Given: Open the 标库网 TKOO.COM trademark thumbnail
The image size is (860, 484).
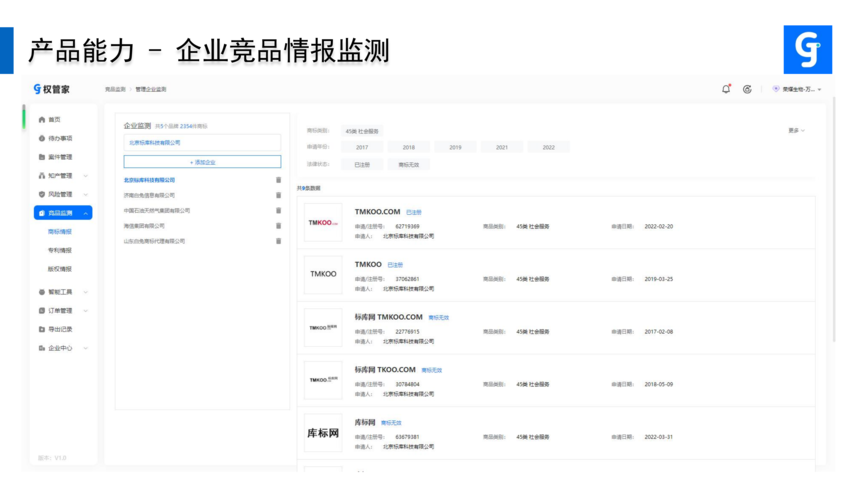Looking at the screenshot, I should (323, 380).
